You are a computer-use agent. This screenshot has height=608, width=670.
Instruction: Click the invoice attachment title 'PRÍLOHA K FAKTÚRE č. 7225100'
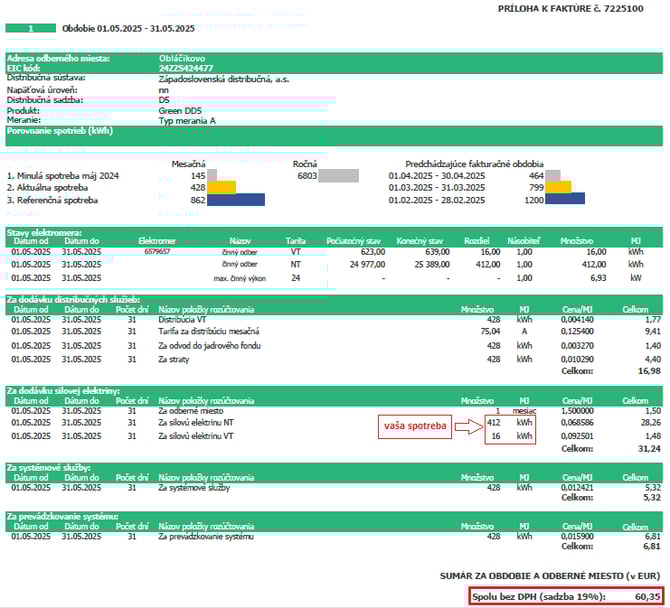click(x=570, y=9)
